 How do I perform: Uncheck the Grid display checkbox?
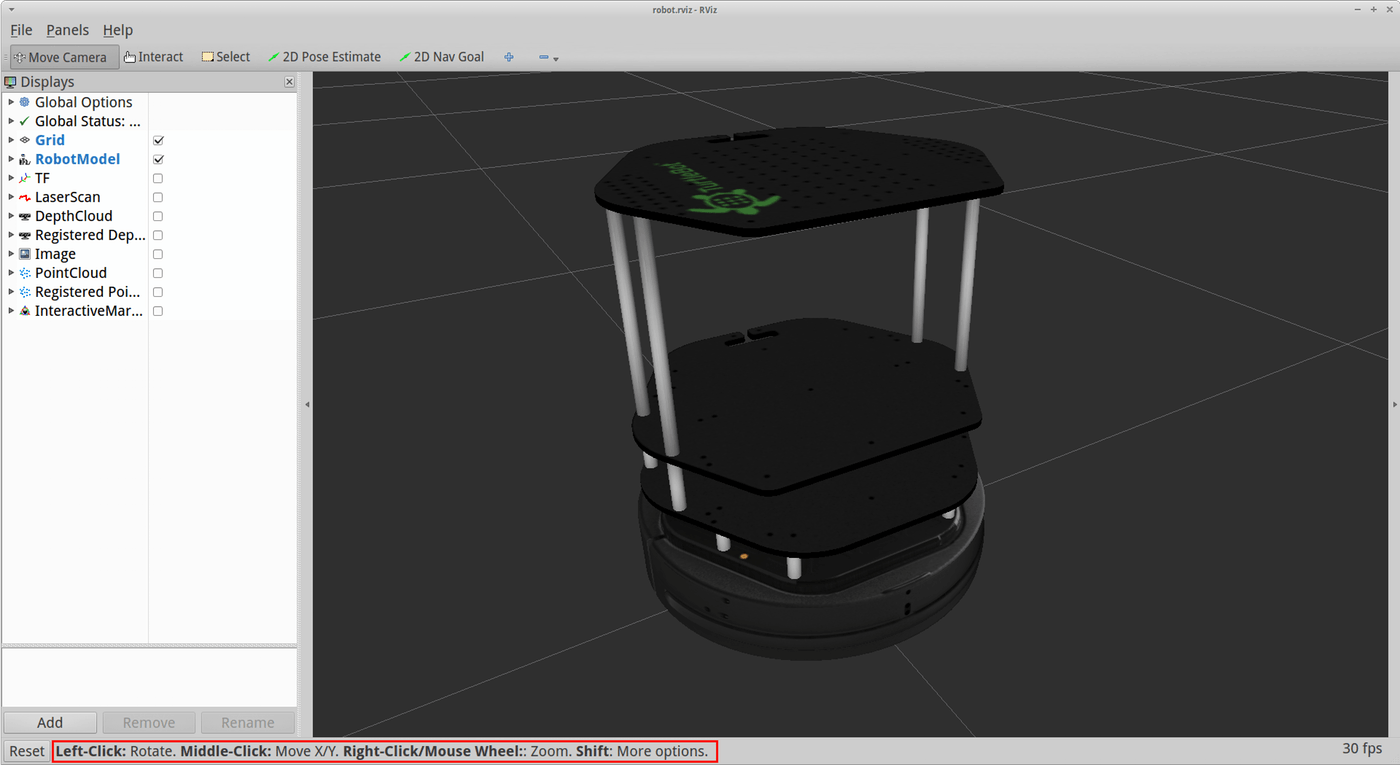[158, 140]
